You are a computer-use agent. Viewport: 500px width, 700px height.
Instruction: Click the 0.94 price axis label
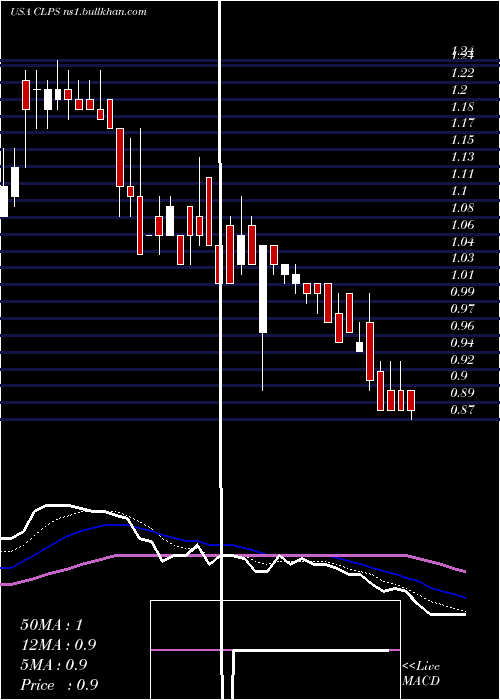click(x=462, y=342)
